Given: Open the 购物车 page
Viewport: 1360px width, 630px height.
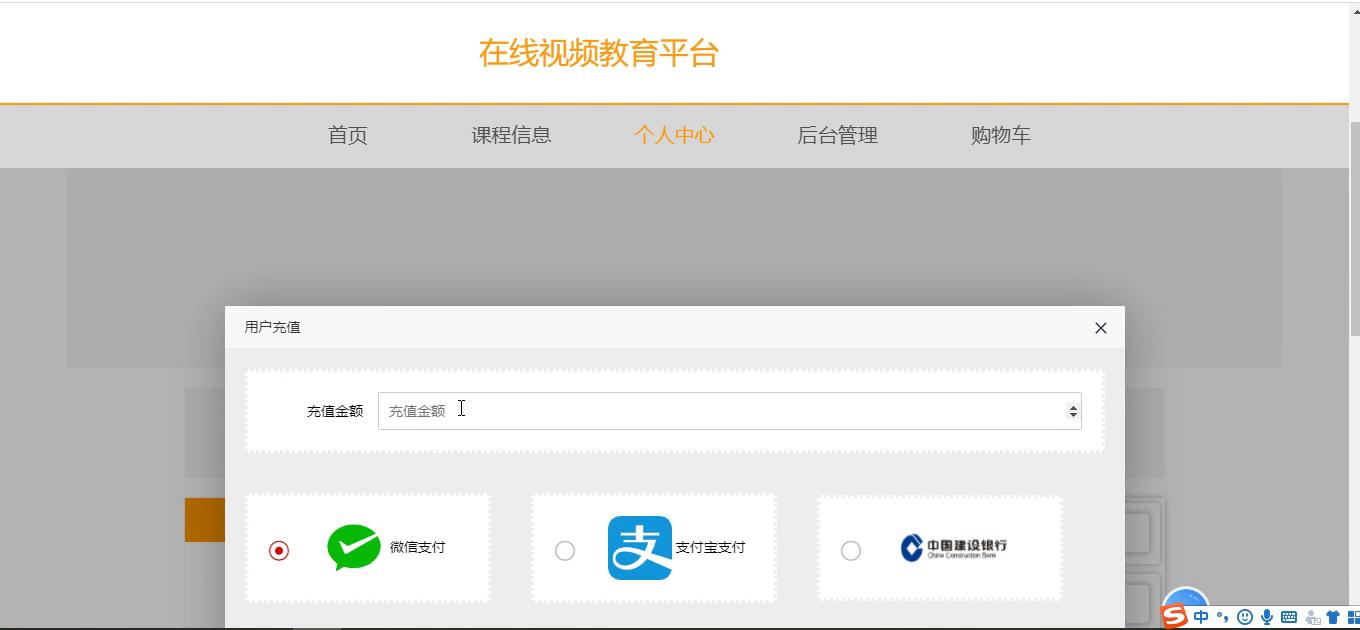Looking at the screenshot, I should [1000, 136].
